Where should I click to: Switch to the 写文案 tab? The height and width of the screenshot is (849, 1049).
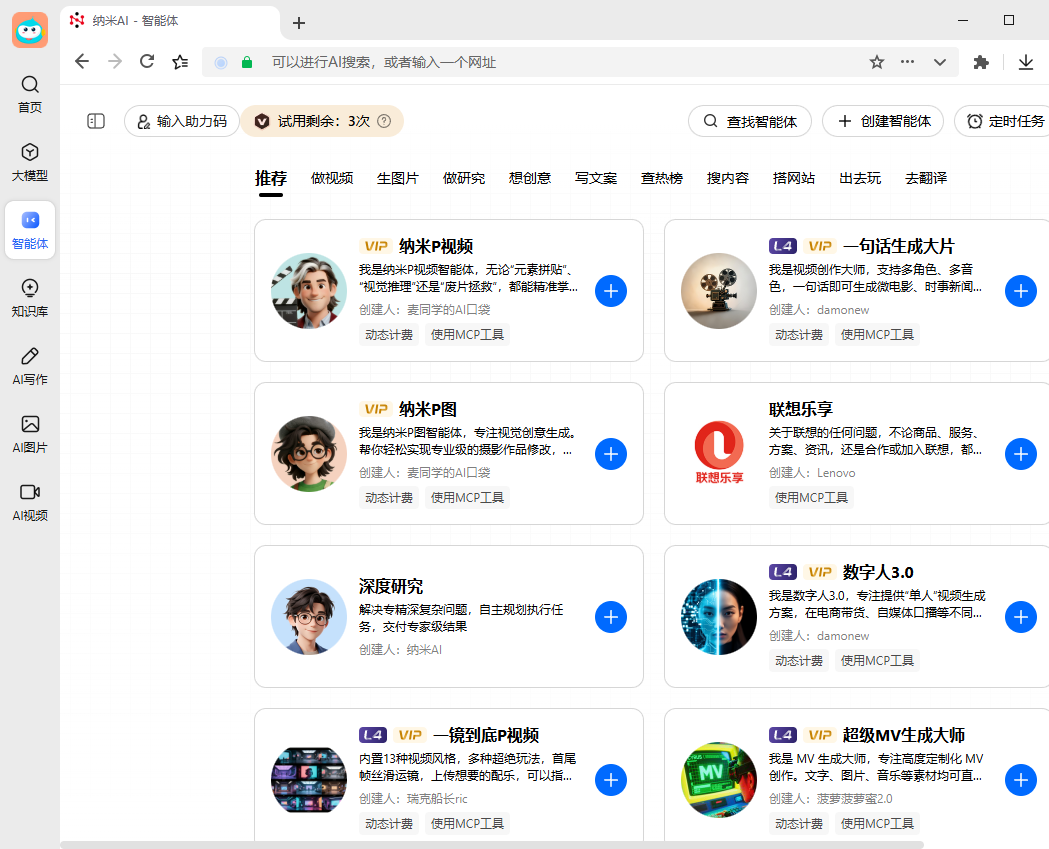[596, 179]
